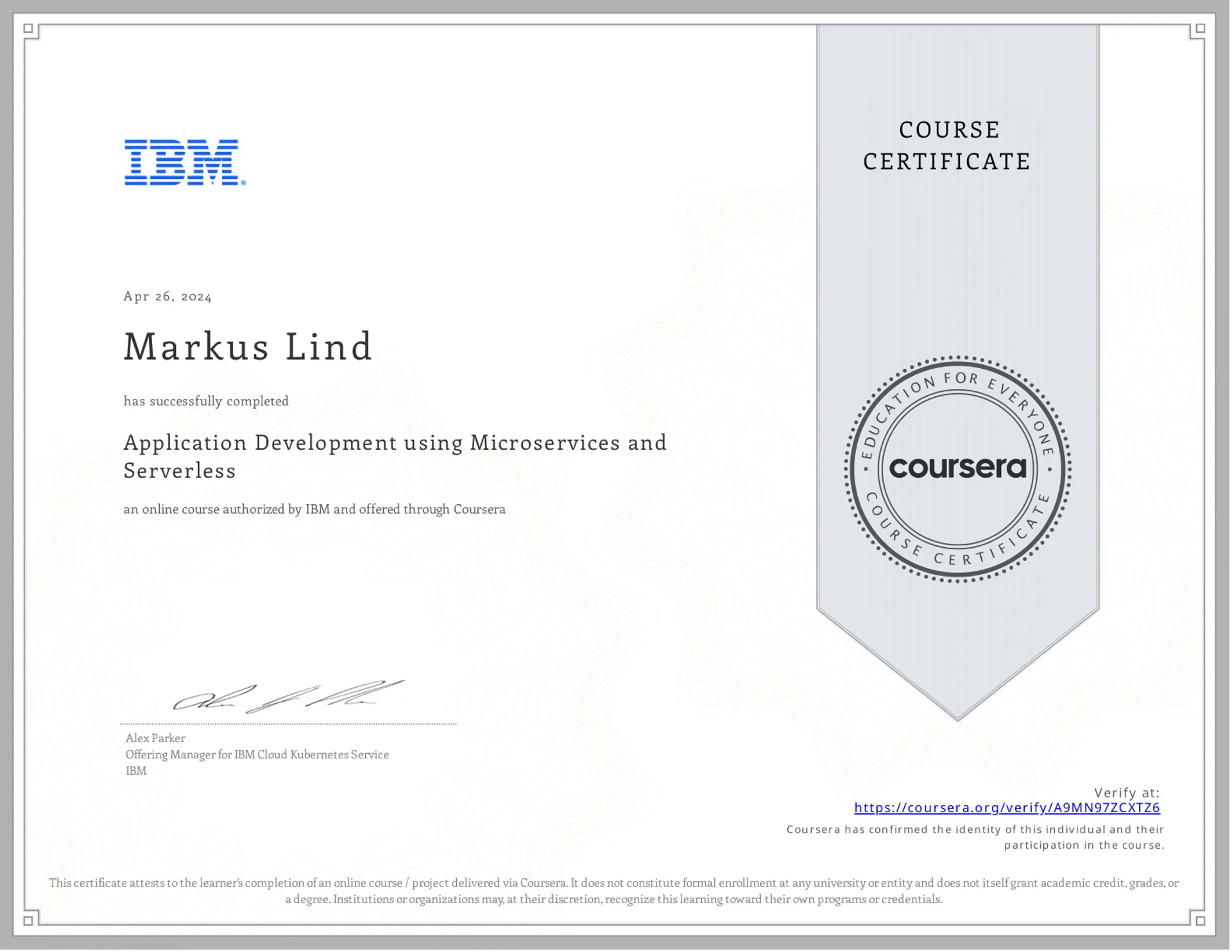Click 'an online course authorized by IBM' line

click(x=315, y=510)
